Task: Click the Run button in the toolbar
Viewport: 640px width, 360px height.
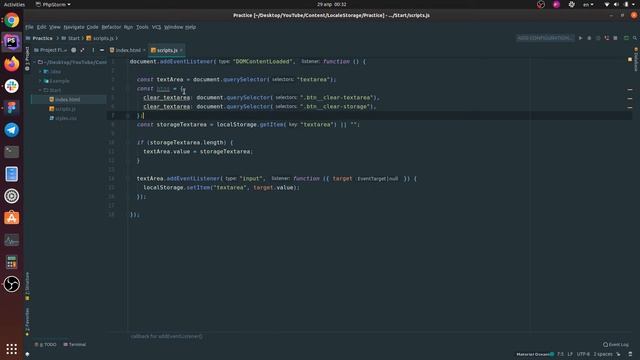Action: pyautogui.click(x=580, y=38)
